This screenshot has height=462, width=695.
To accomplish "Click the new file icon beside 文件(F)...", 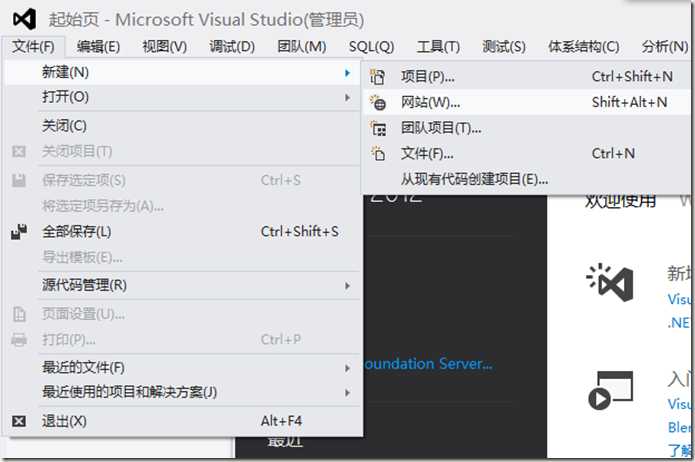I will 378,153.
